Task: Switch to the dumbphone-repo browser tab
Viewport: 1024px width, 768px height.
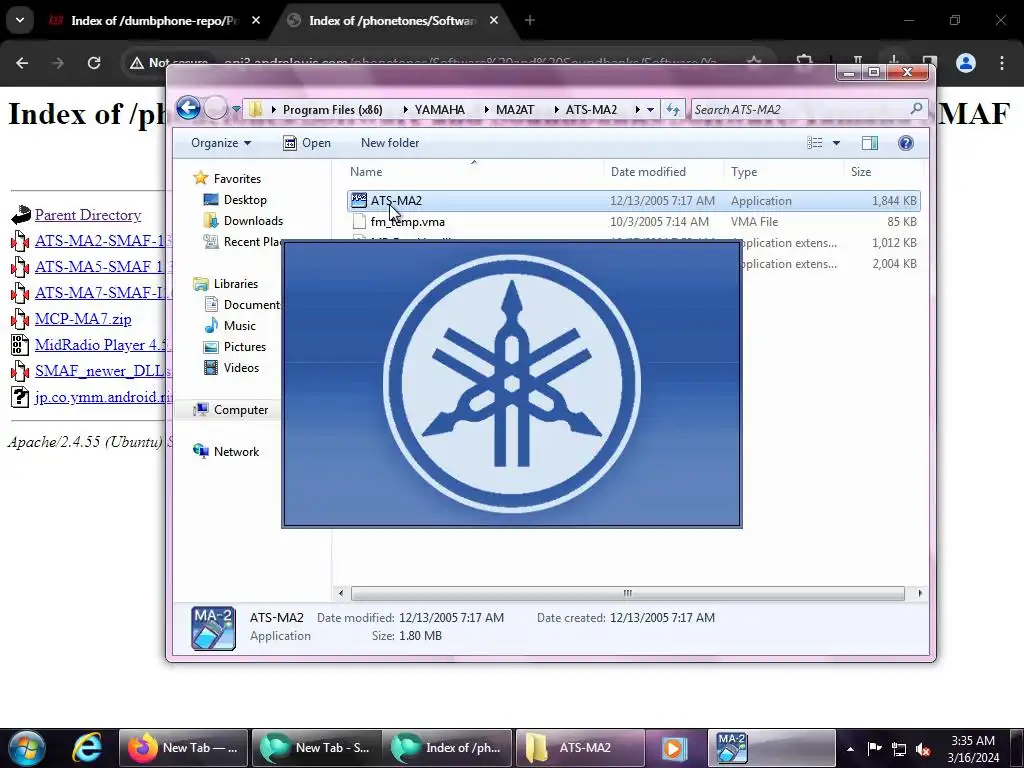Action: [x=155, y=21]
